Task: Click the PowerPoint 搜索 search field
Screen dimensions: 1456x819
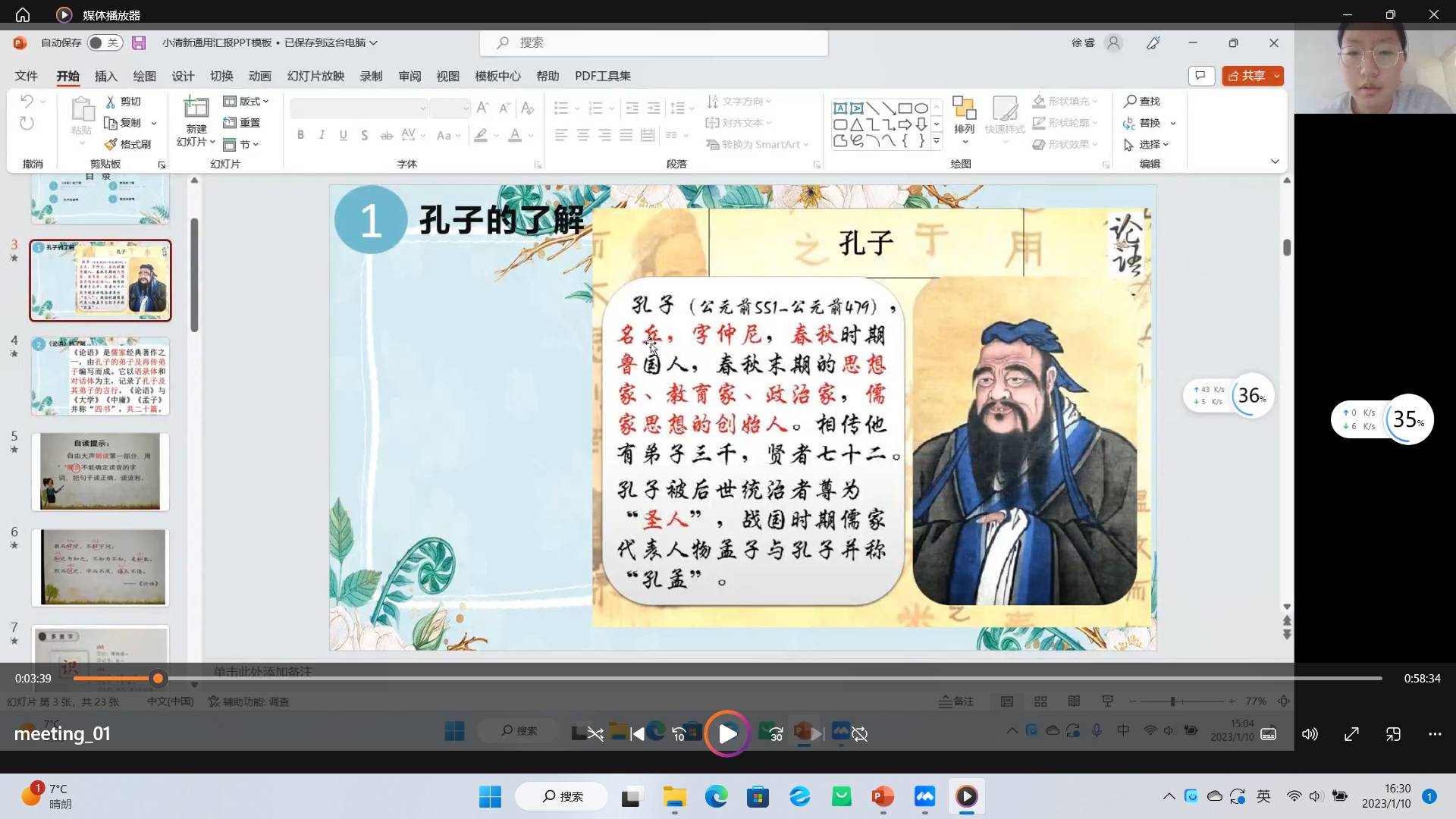Action: pyautogui.click(x=654, y=42)
